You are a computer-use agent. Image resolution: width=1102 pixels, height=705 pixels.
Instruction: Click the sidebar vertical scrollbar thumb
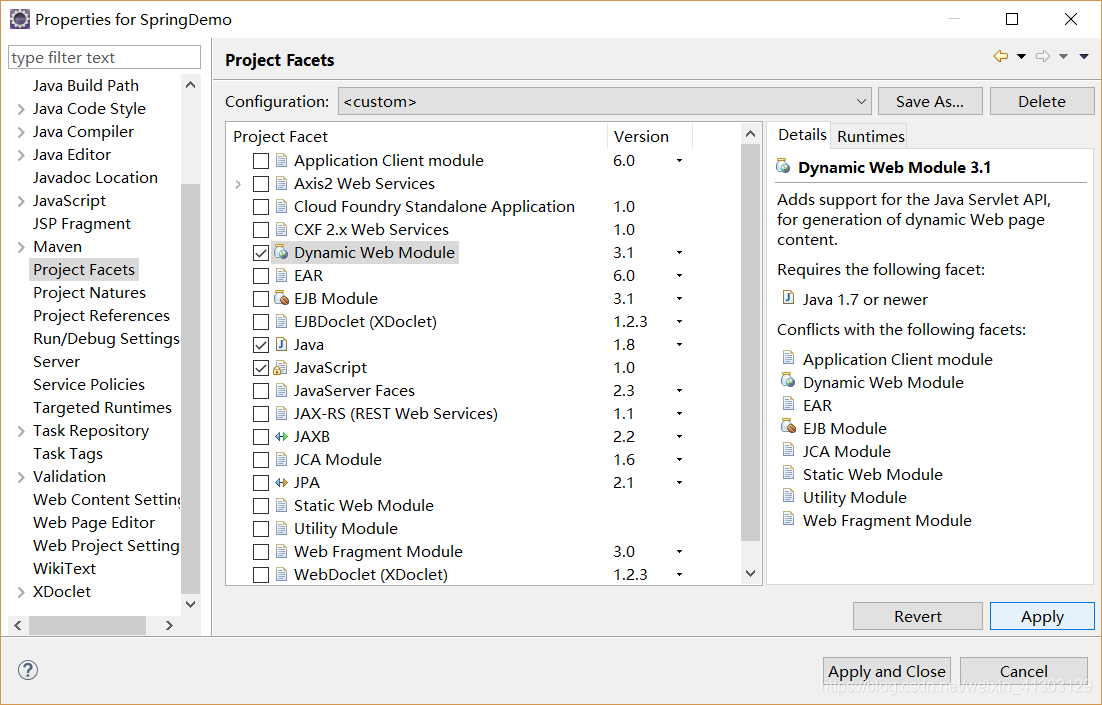190,389
